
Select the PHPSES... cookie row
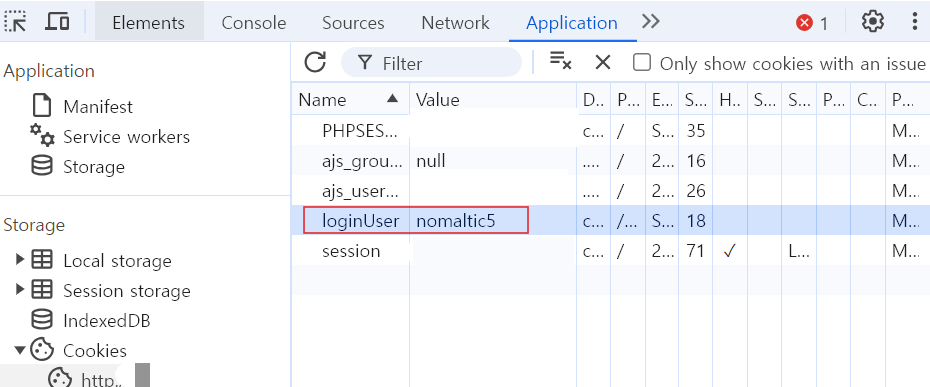[610, 131]
